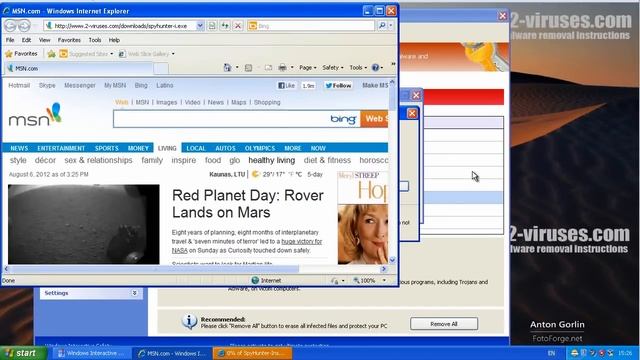Click the Images search category link

tap(167, 102)
